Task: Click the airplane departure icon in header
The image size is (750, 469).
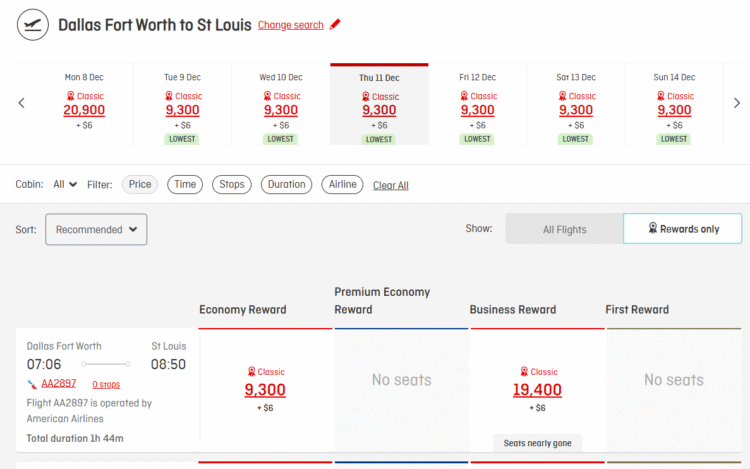Action: pos(33,24)
